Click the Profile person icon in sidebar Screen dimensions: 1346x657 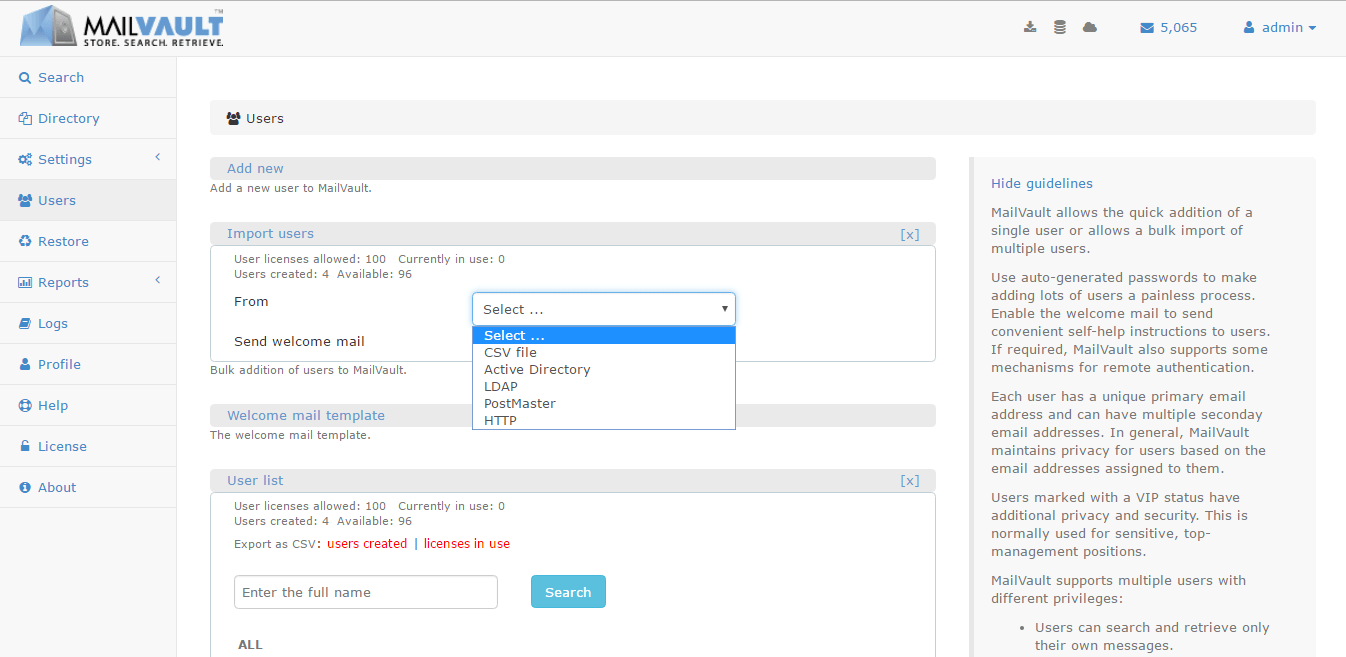tap(25, 364)
